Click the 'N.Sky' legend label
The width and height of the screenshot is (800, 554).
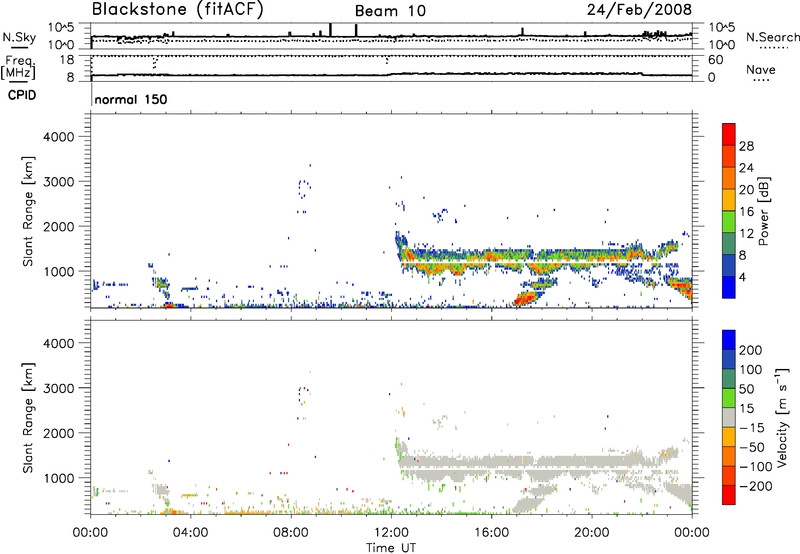pos(19,38)
